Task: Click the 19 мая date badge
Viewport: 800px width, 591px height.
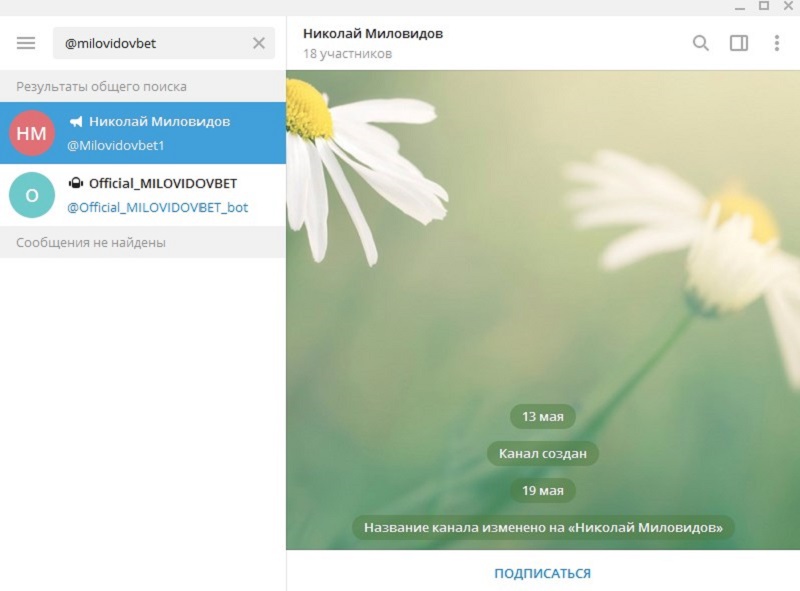Action: 543,490
